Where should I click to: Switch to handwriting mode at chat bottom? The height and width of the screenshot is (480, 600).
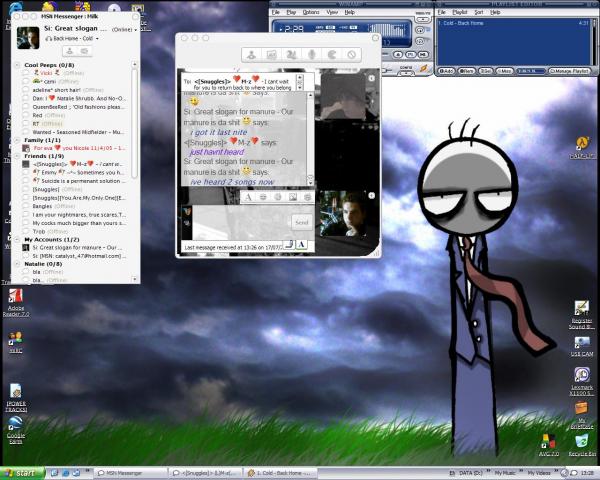(289, 245)
